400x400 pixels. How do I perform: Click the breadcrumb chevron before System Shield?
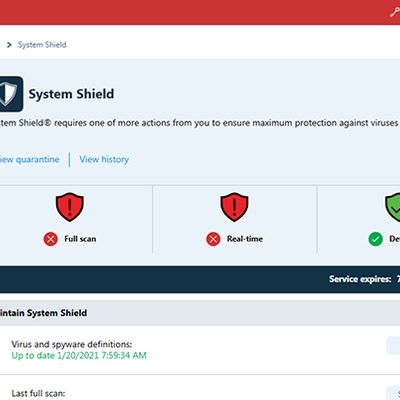coord(9,45)
